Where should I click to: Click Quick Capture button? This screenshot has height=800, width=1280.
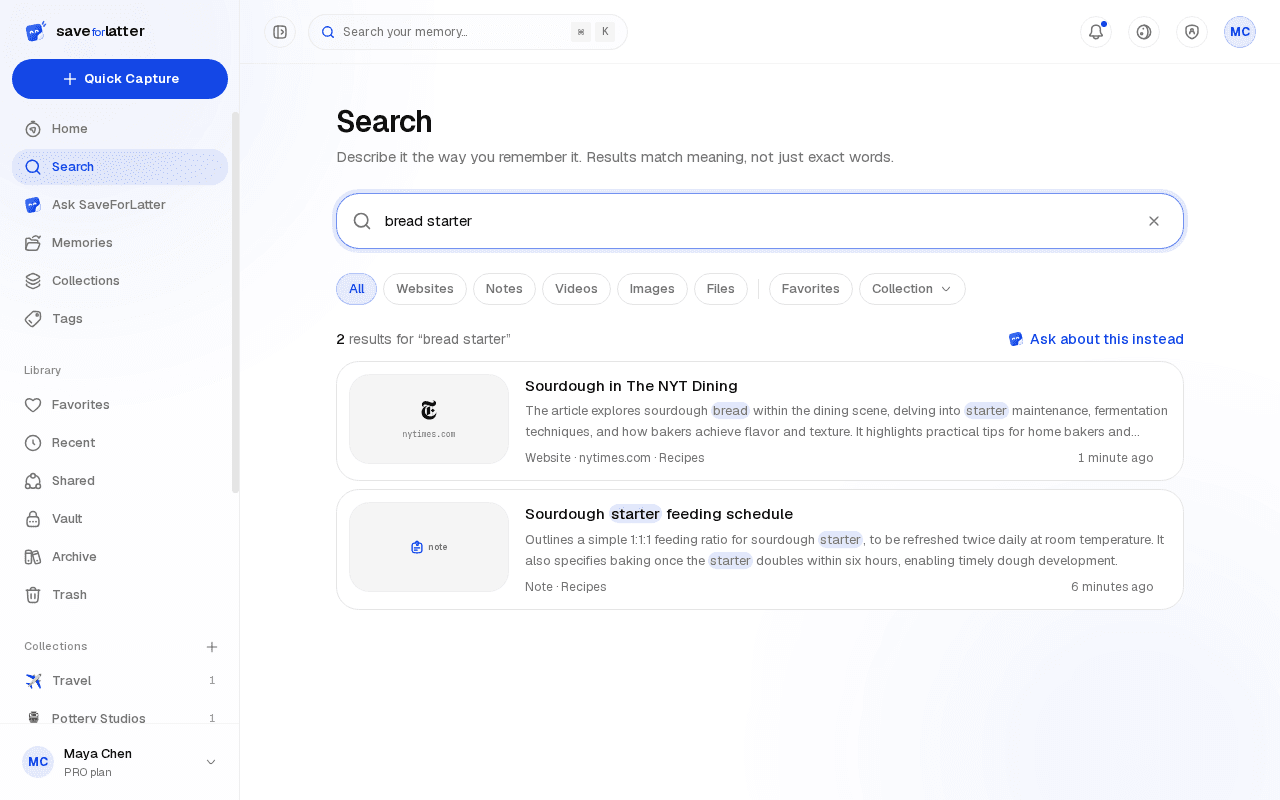120,79
